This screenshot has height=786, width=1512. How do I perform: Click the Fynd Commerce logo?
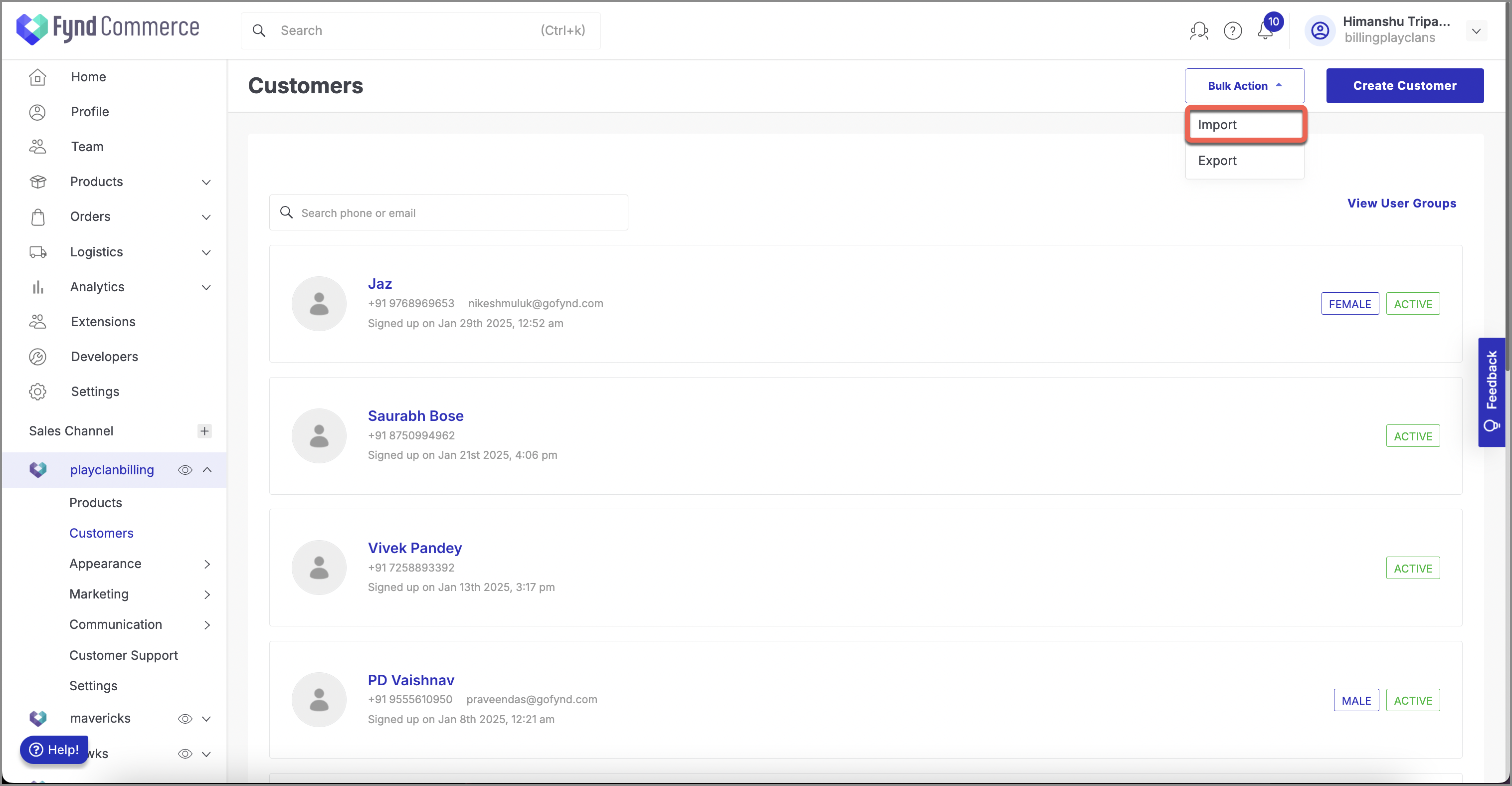point(107,29)
